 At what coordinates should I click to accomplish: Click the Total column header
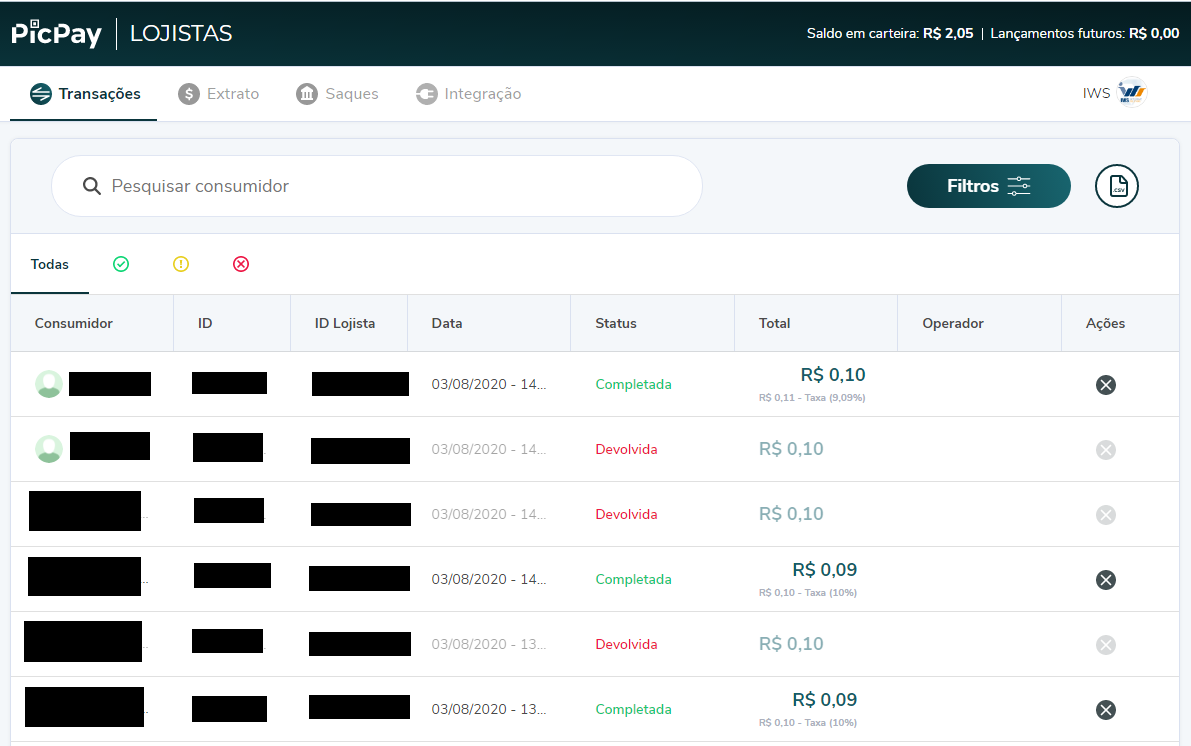[774, 323]
